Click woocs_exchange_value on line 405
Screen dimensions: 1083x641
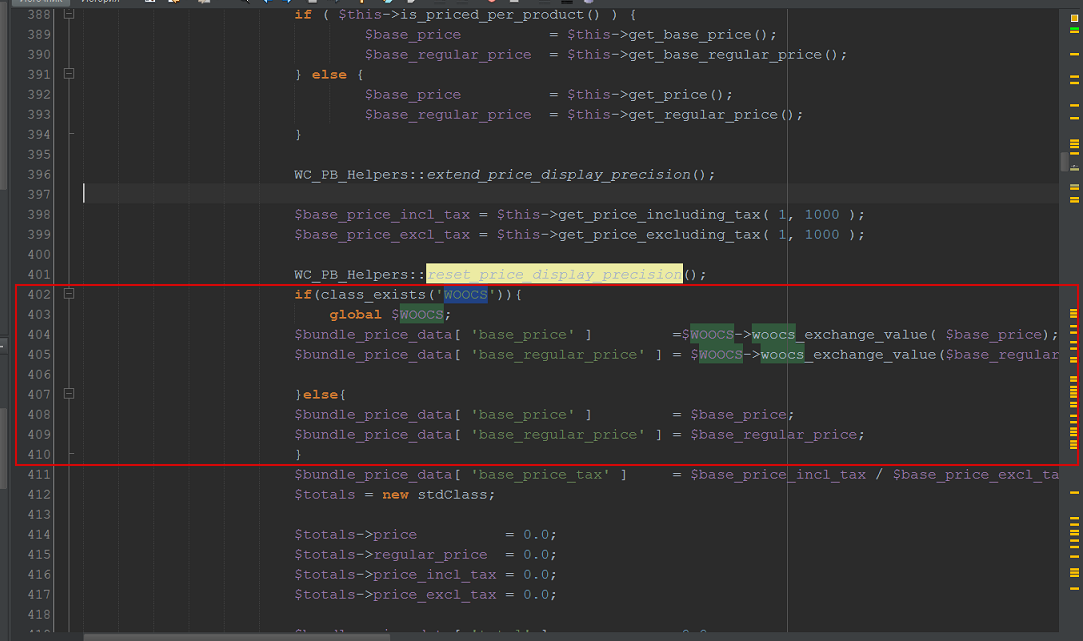click(848, 355)
